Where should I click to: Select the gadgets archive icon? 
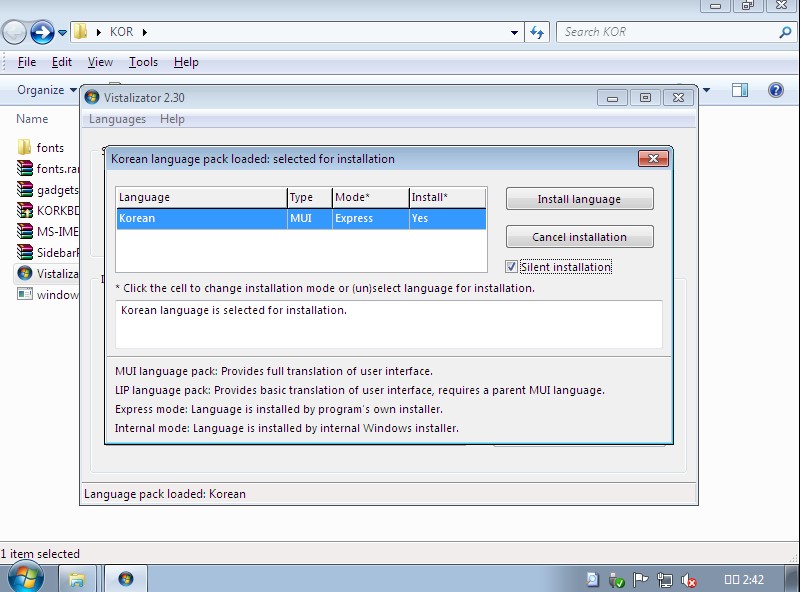point(24,189)
